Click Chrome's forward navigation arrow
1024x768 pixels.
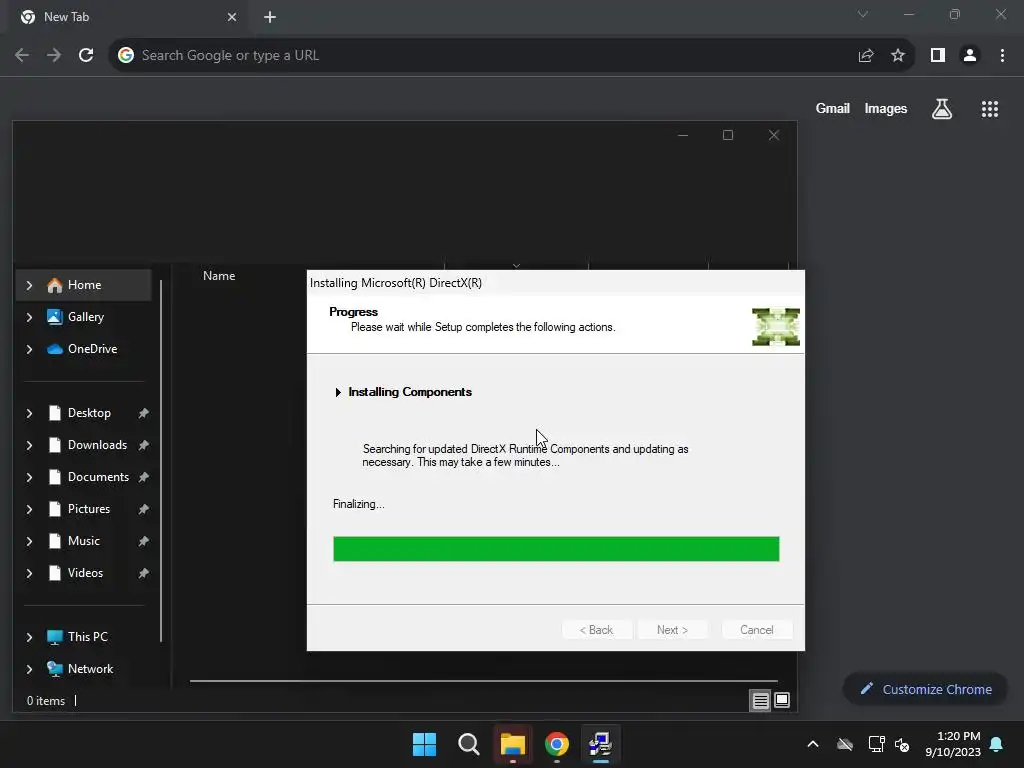pyautogui.click(x=54, y=55)
